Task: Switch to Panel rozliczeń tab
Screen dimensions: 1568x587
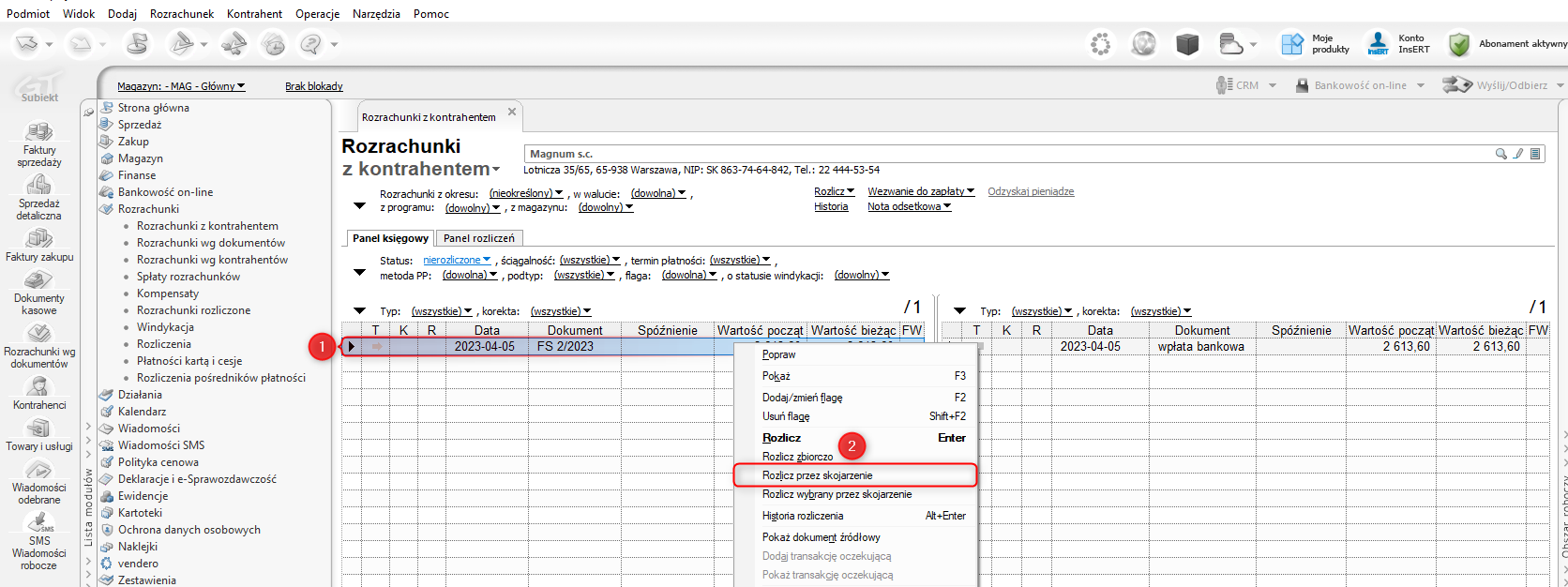Action: (478, 238)
